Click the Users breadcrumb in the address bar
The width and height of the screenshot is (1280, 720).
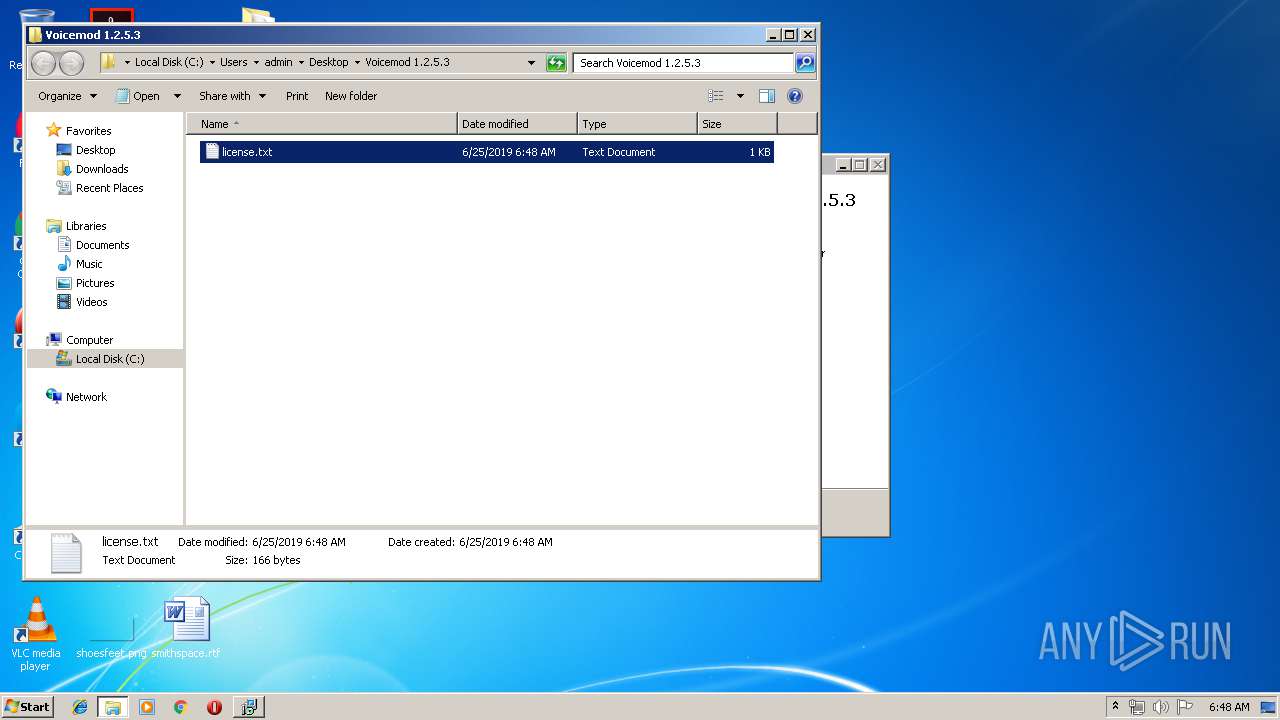(x=233, y=62)
